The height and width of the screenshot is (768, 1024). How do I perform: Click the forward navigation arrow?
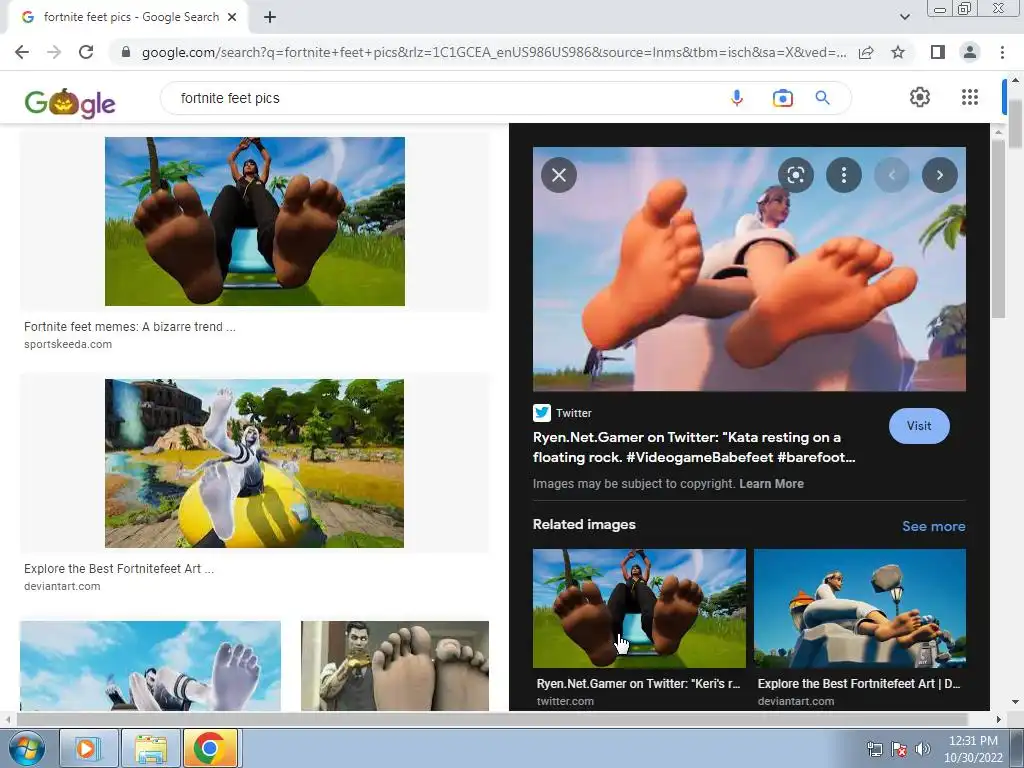tap(54, 52)
